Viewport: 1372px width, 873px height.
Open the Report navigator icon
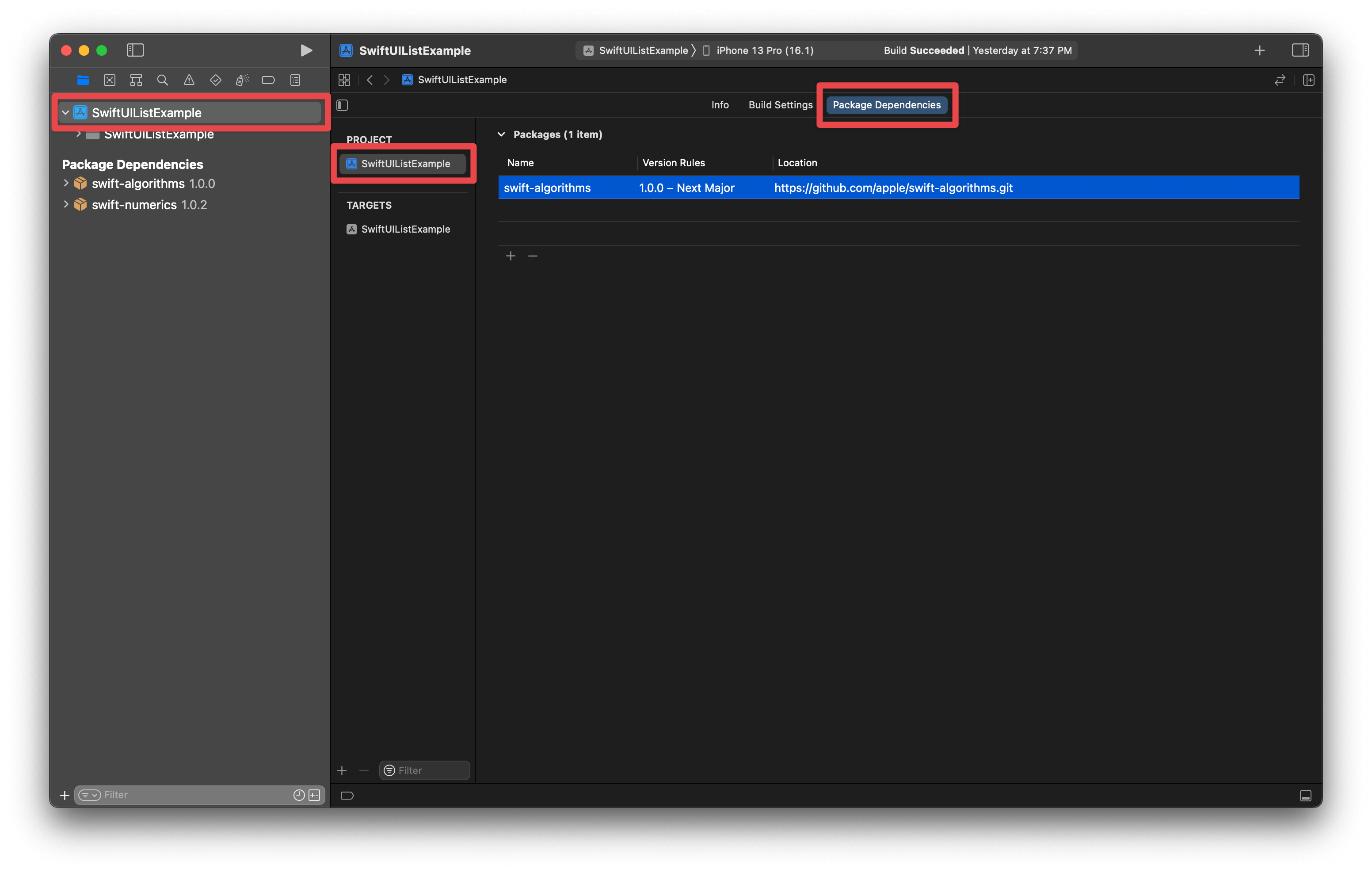(x=295, y=80)
